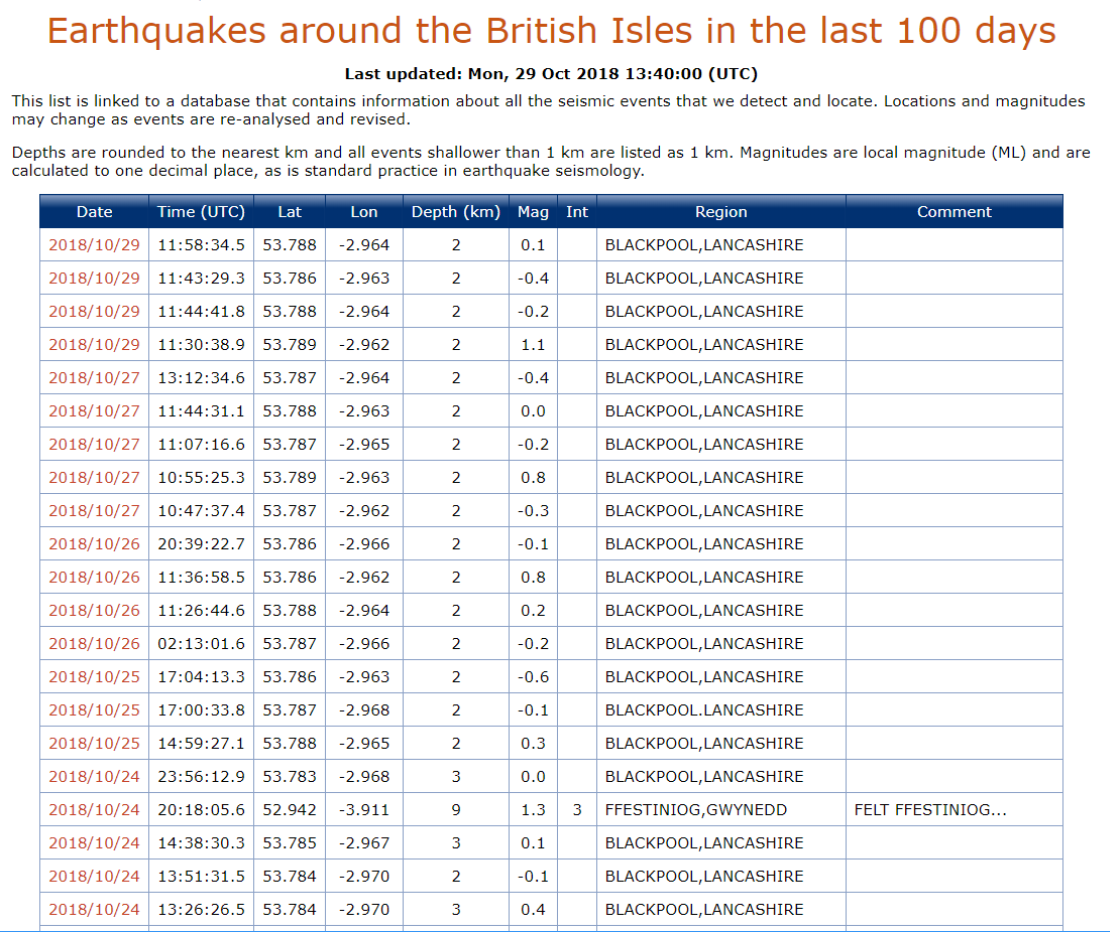Click the Region column header
Image resolution: width=1110 pixels, height=932 pixels.
pos(721,212)
